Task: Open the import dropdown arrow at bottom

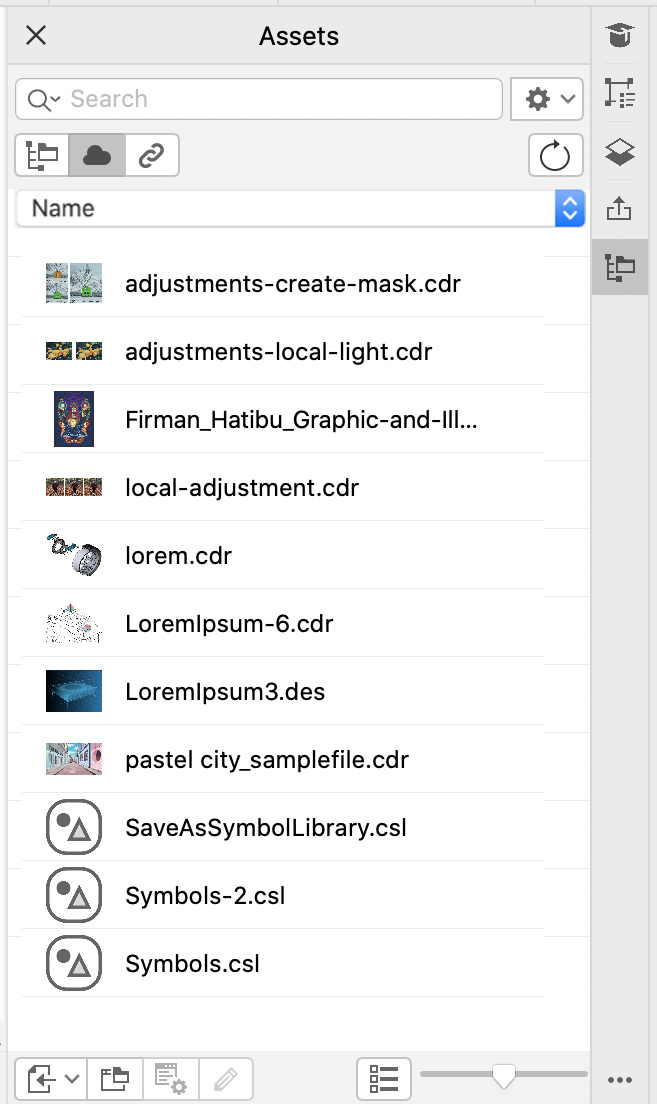Action: (72, 1079)
